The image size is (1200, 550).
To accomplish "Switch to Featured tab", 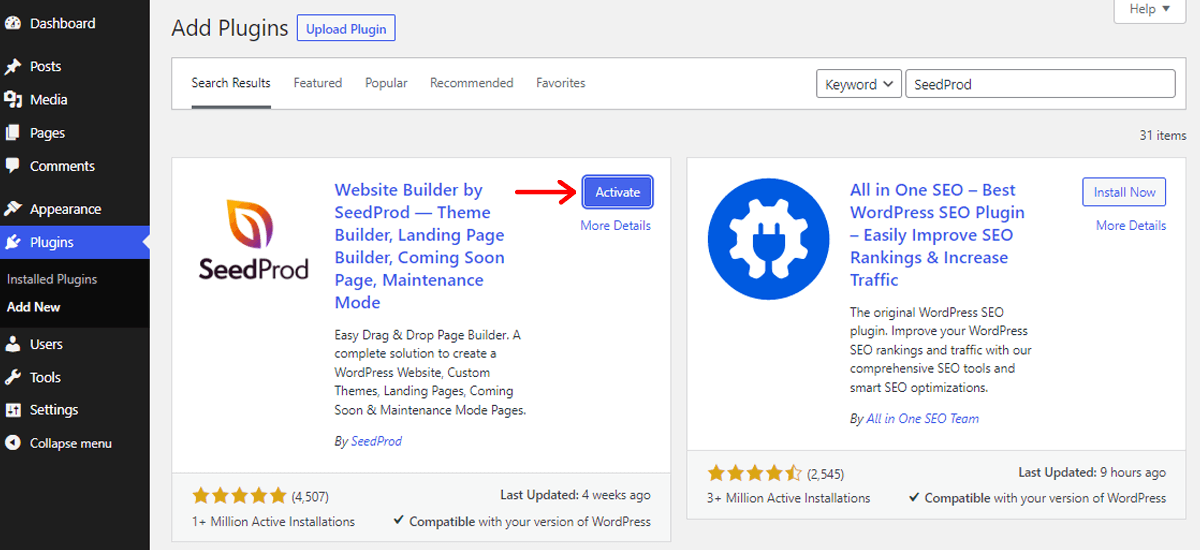I will [318, 83].
